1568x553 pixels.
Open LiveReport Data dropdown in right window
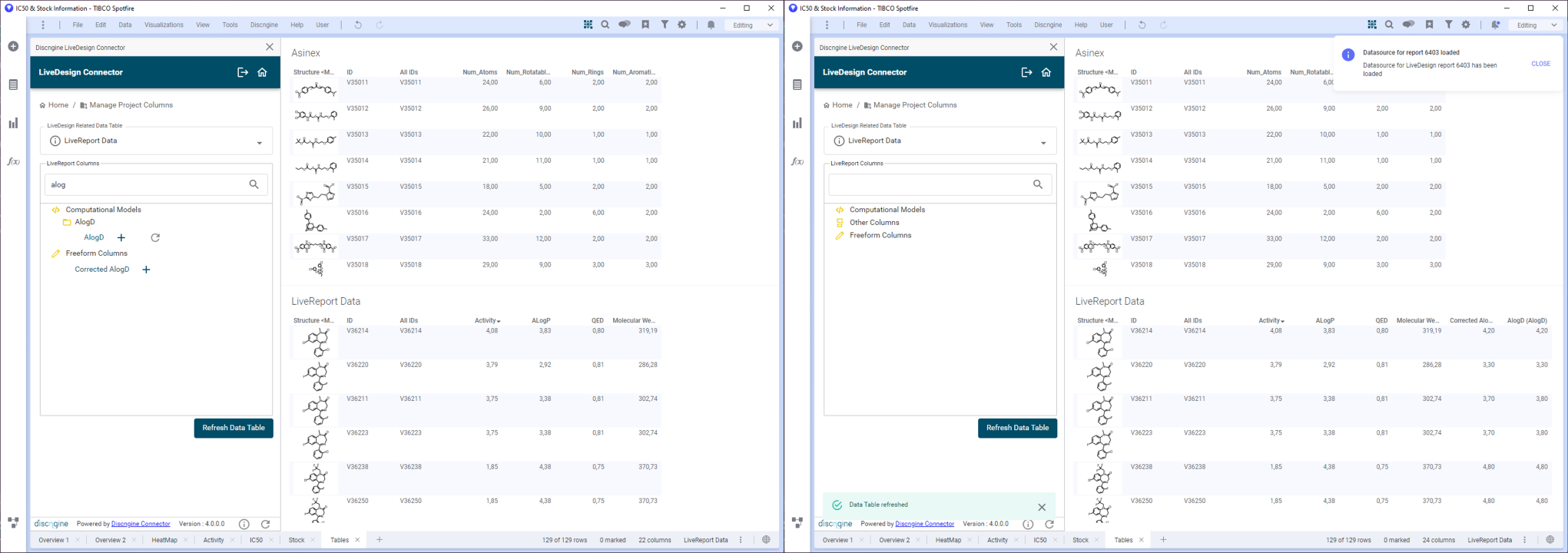(x=940, y=141)
